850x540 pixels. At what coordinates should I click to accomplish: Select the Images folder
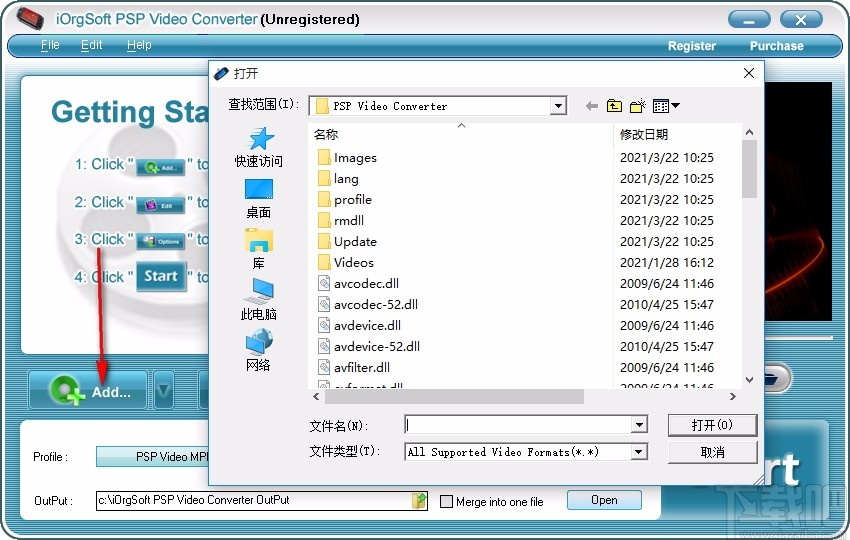pos(347,158)
